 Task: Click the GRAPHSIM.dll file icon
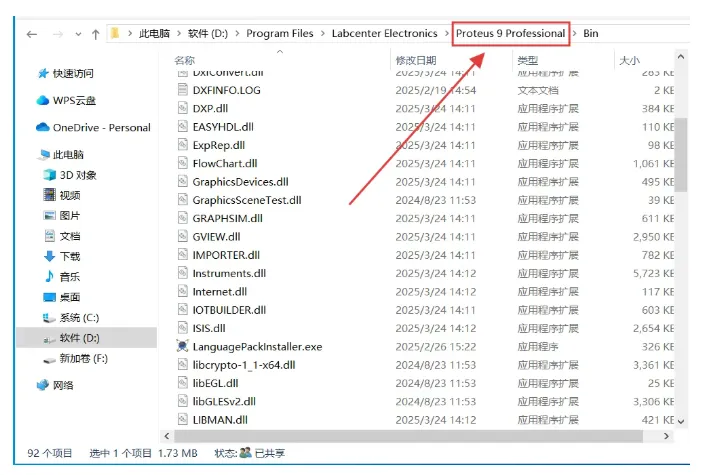pyautogui.click(x=182, y=218)
